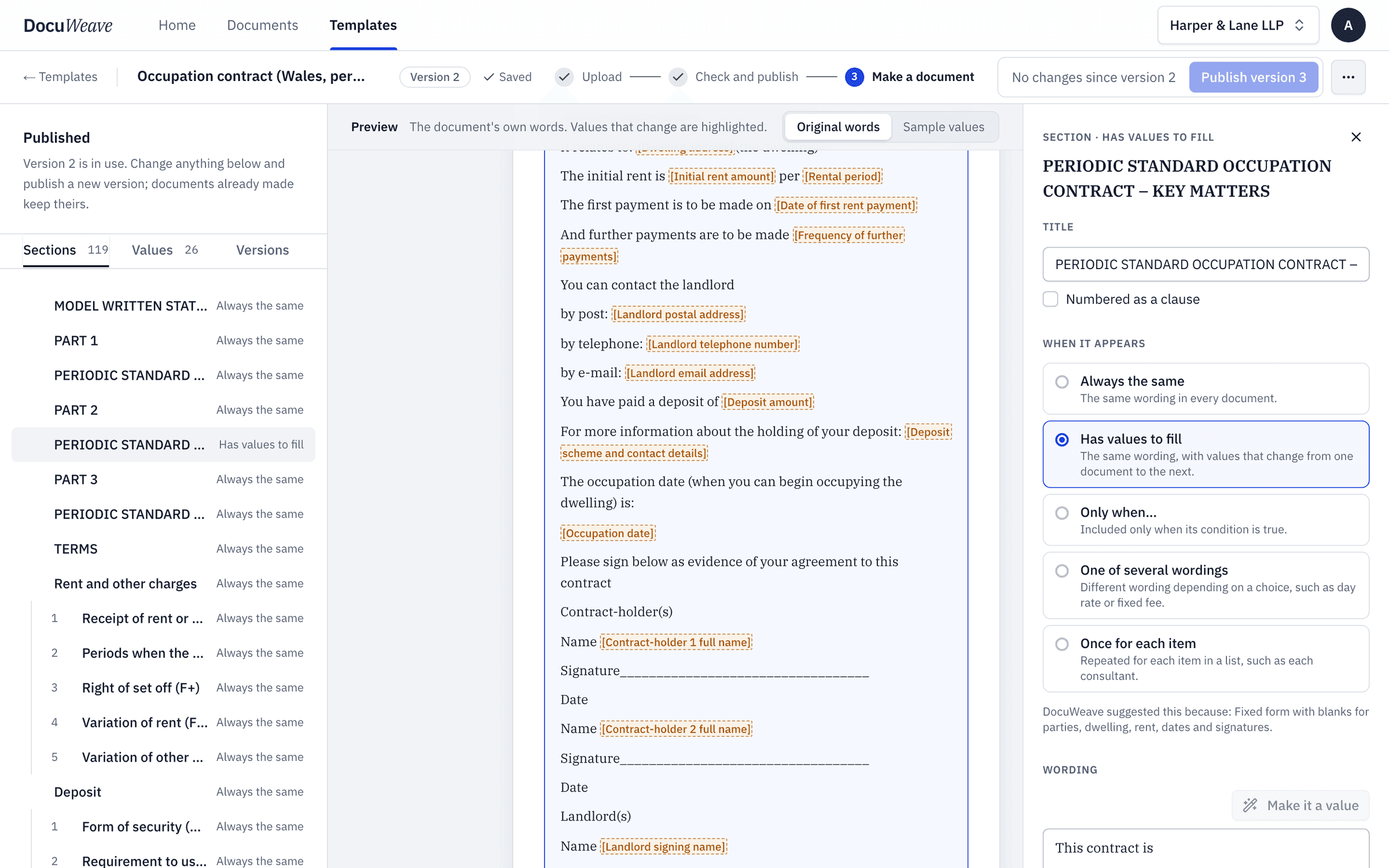Viewport: 1389px width, 868px height.
Task: Click the [Deposit amount] placeholder
Action: (768, 402)
